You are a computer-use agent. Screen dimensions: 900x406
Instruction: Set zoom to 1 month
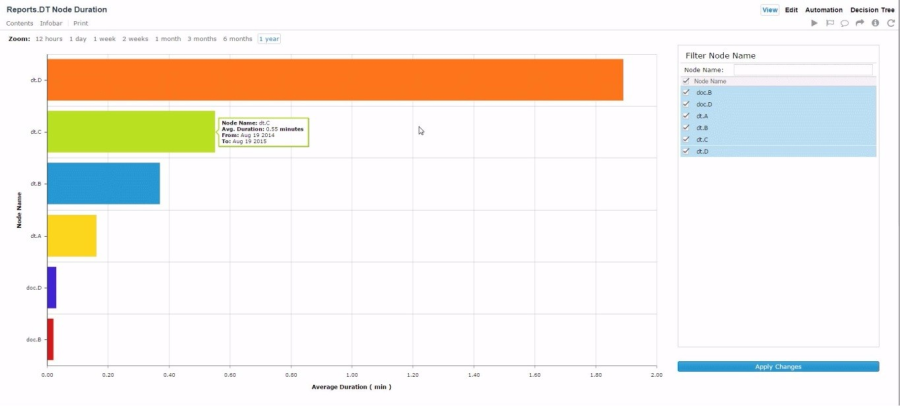(x=168, y=39)
